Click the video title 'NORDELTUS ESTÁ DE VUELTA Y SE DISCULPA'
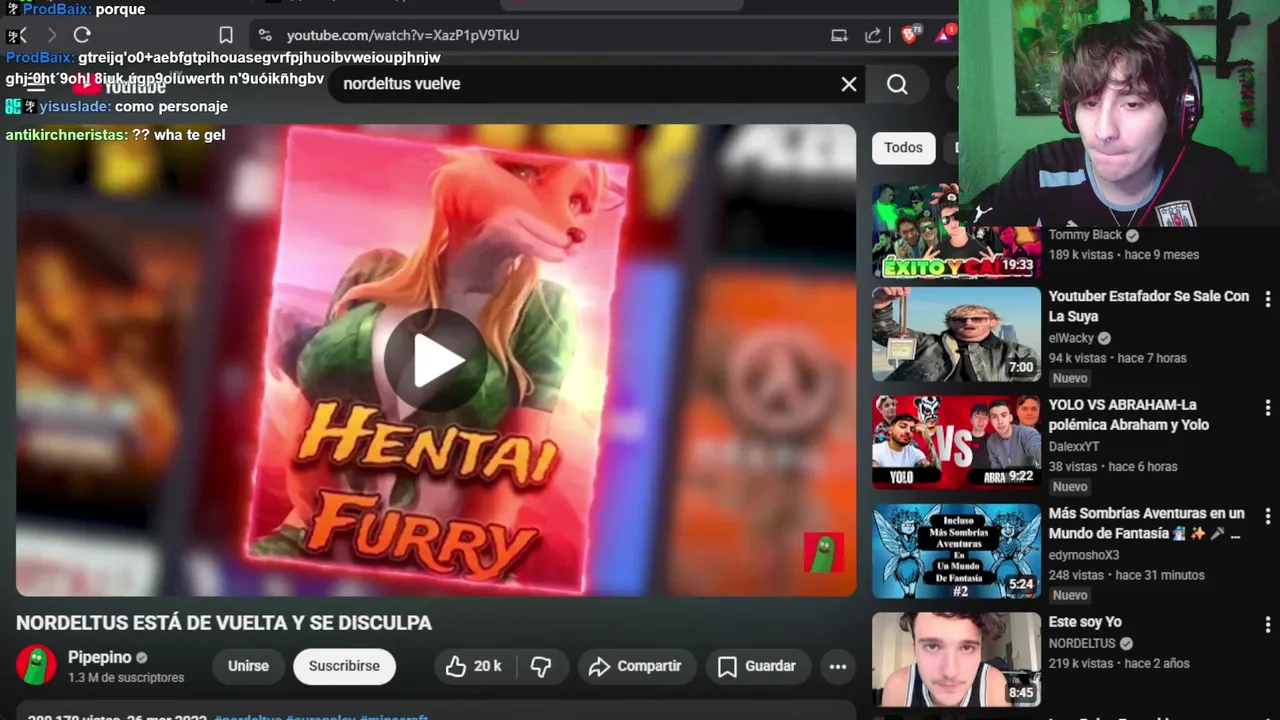This screenshot has height=720, width=1280. tap(224, 623)
